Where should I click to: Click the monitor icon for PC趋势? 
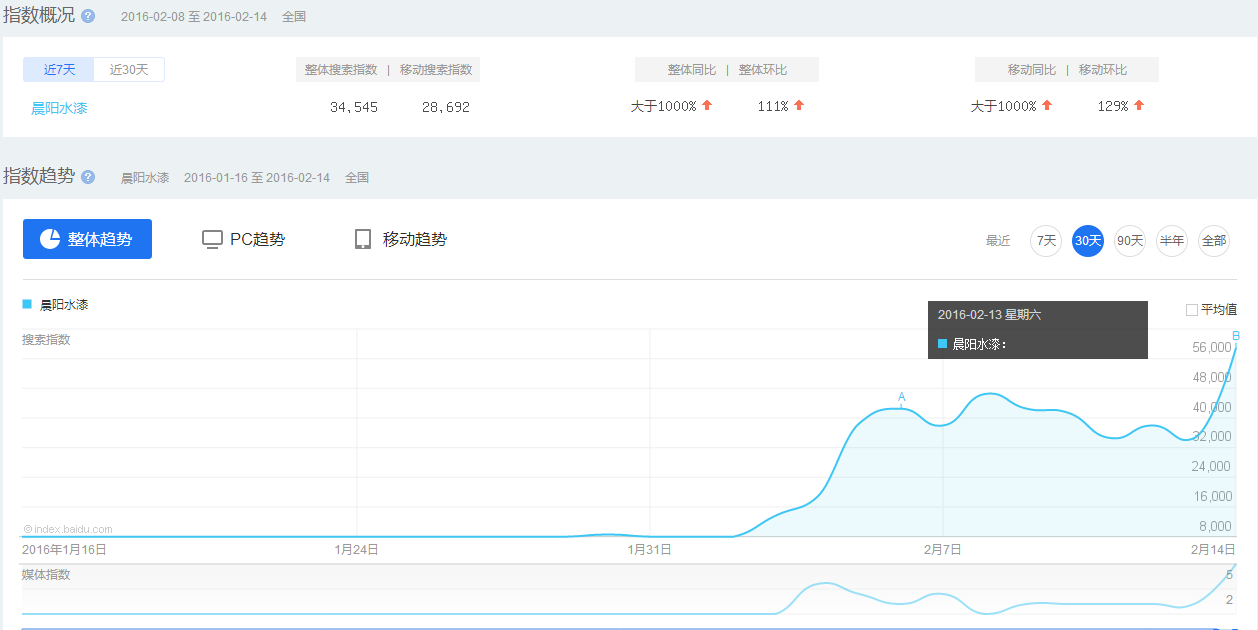click(212, 240)
